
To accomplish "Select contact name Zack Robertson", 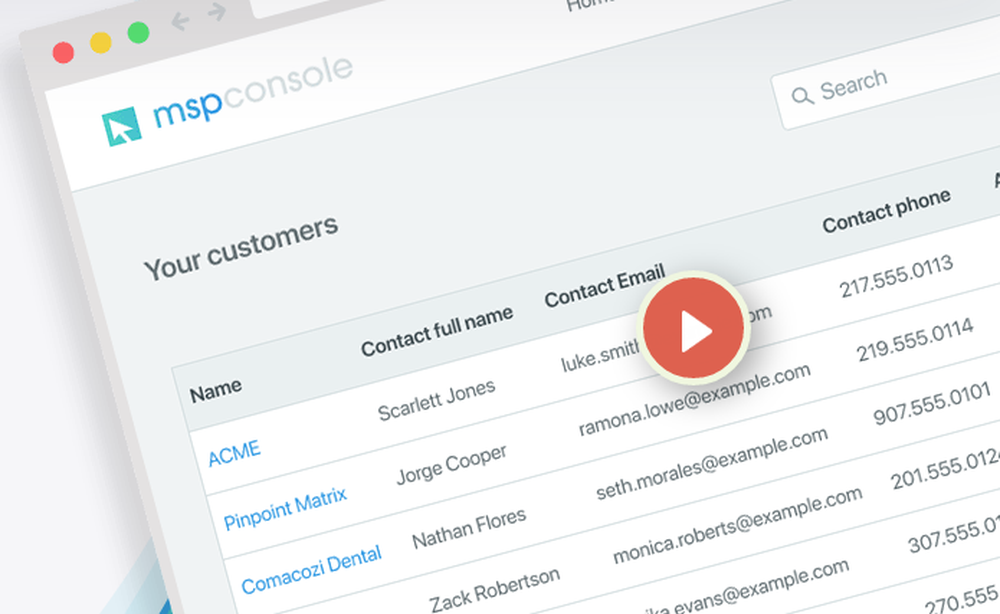I will point(494,589).
